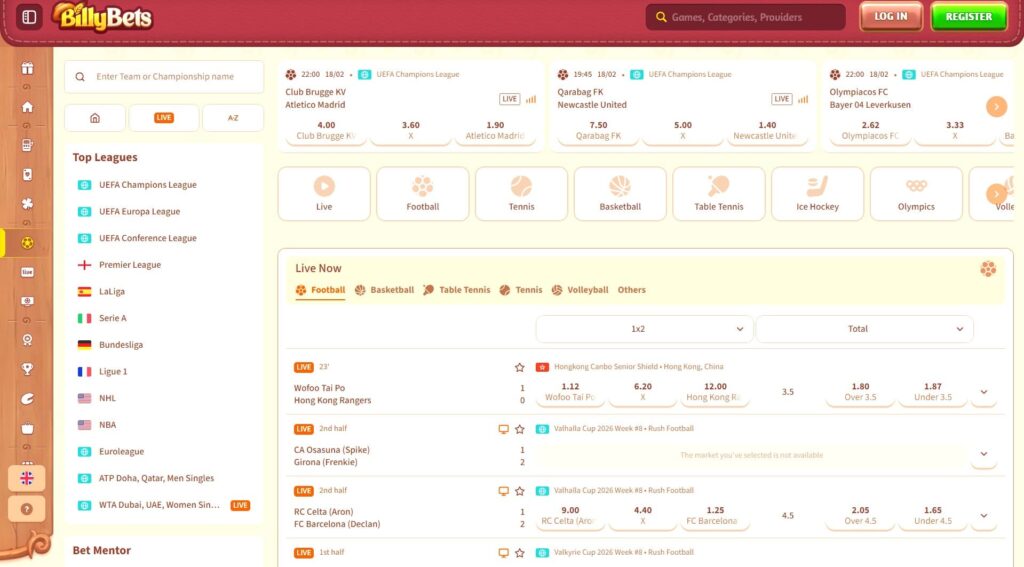Viewport: 1024px width, 567px height.
Task: Open the 1x2 market dropdown
Action: pyautogui.click(x=644, y=329)
